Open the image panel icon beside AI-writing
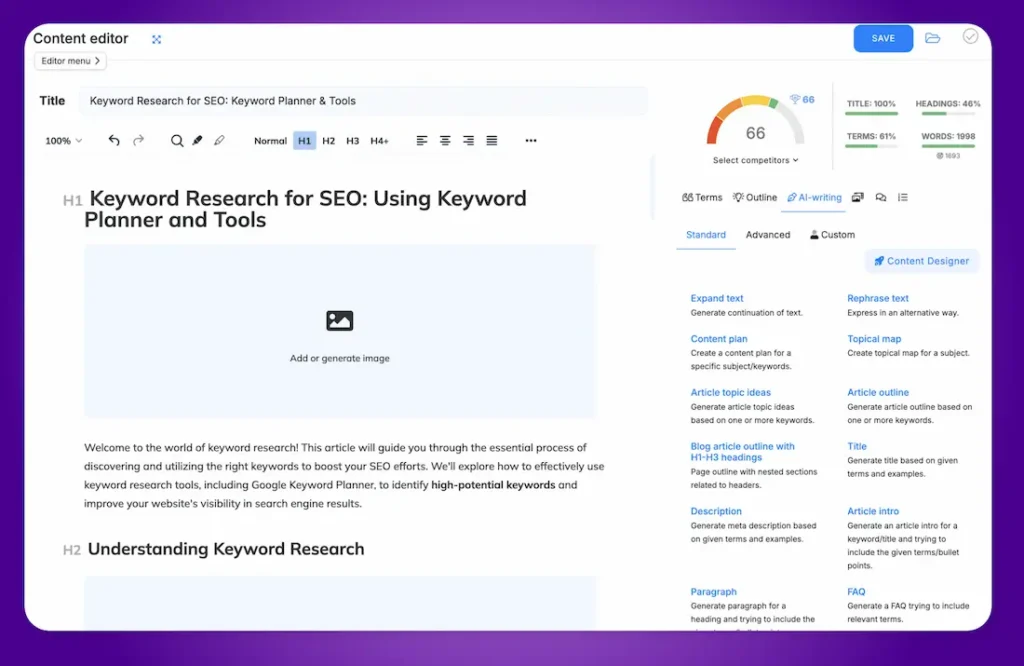Viewport: 1024px width, 666px height. [858, 197]
